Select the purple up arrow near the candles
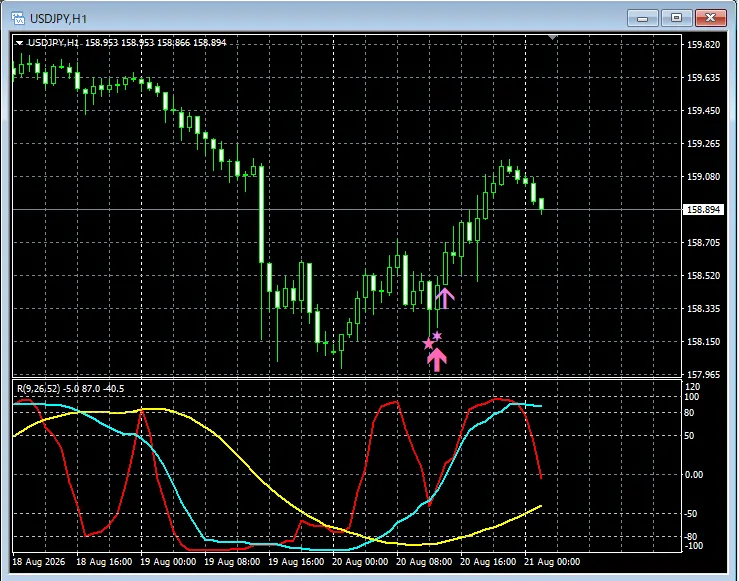Viewport: 739px width, 581px height. [x=445, y=298]
